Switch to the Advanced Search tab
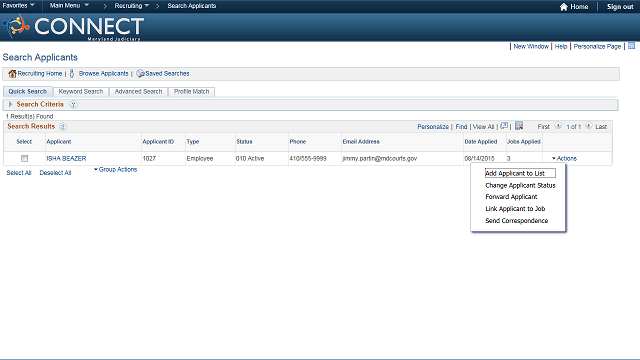The height and width of the screenshot is (360, 640). point(138,91)
